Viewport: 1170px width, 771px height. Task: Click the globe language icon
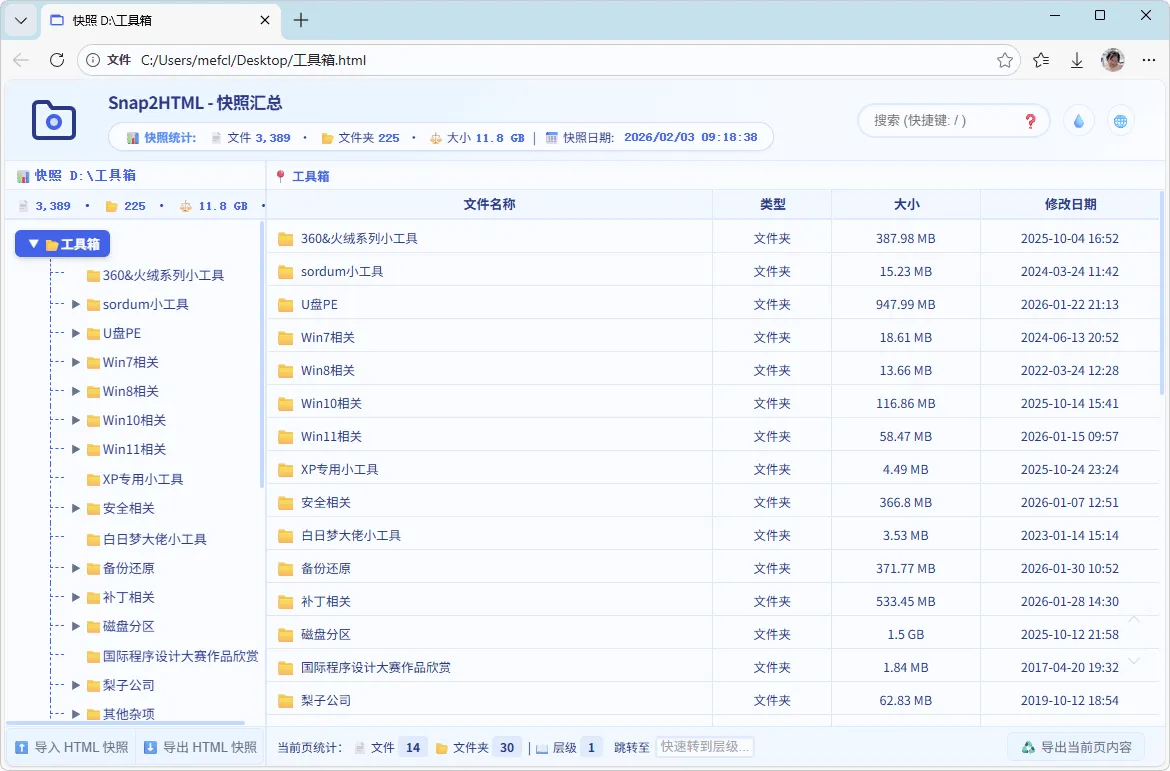[1120, 121]
